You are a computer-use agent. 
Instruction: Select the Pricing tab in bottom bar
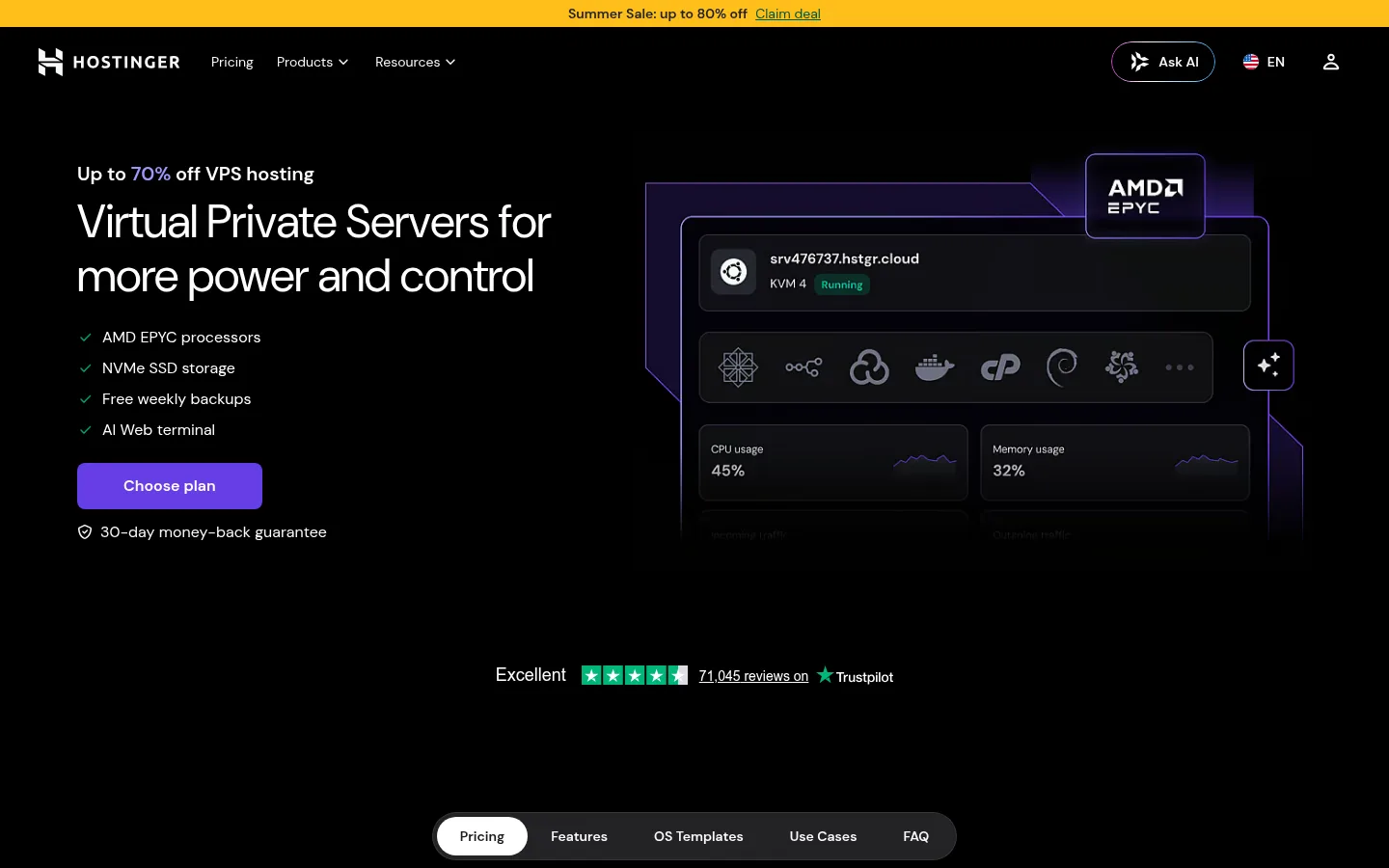482,836
